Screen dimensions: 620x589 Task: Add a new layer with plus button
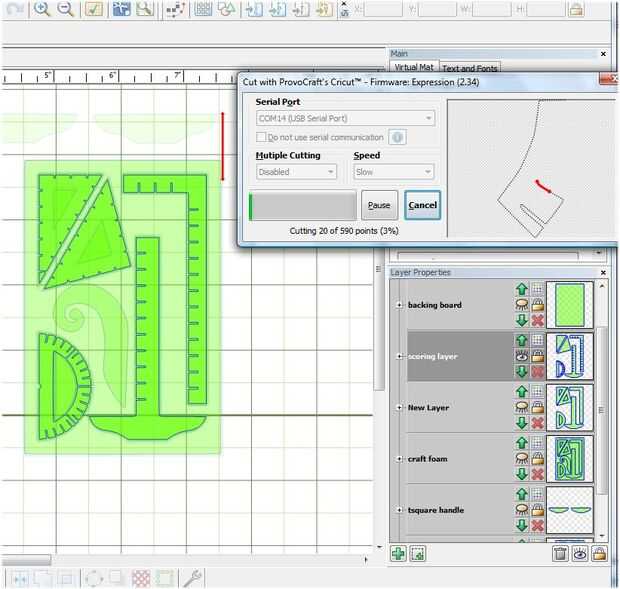[x=398, y=553]
